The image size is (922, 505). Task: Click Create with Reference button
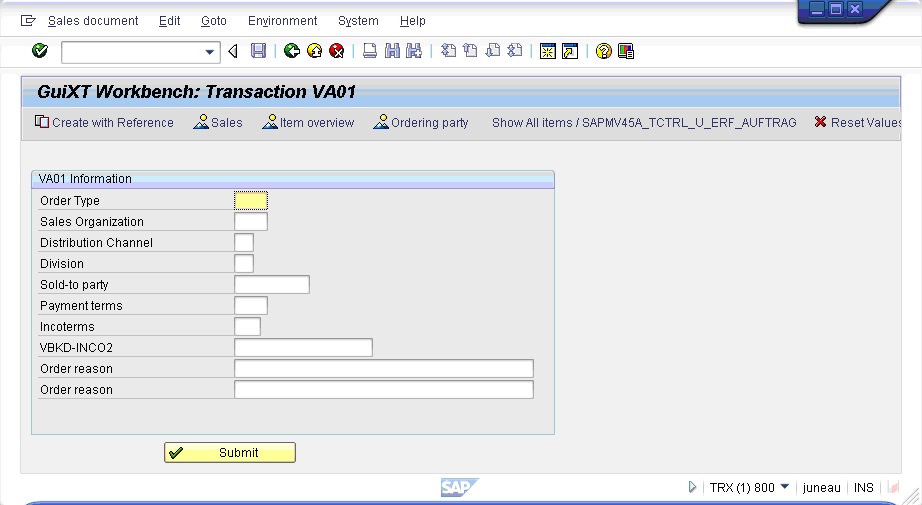104,122
